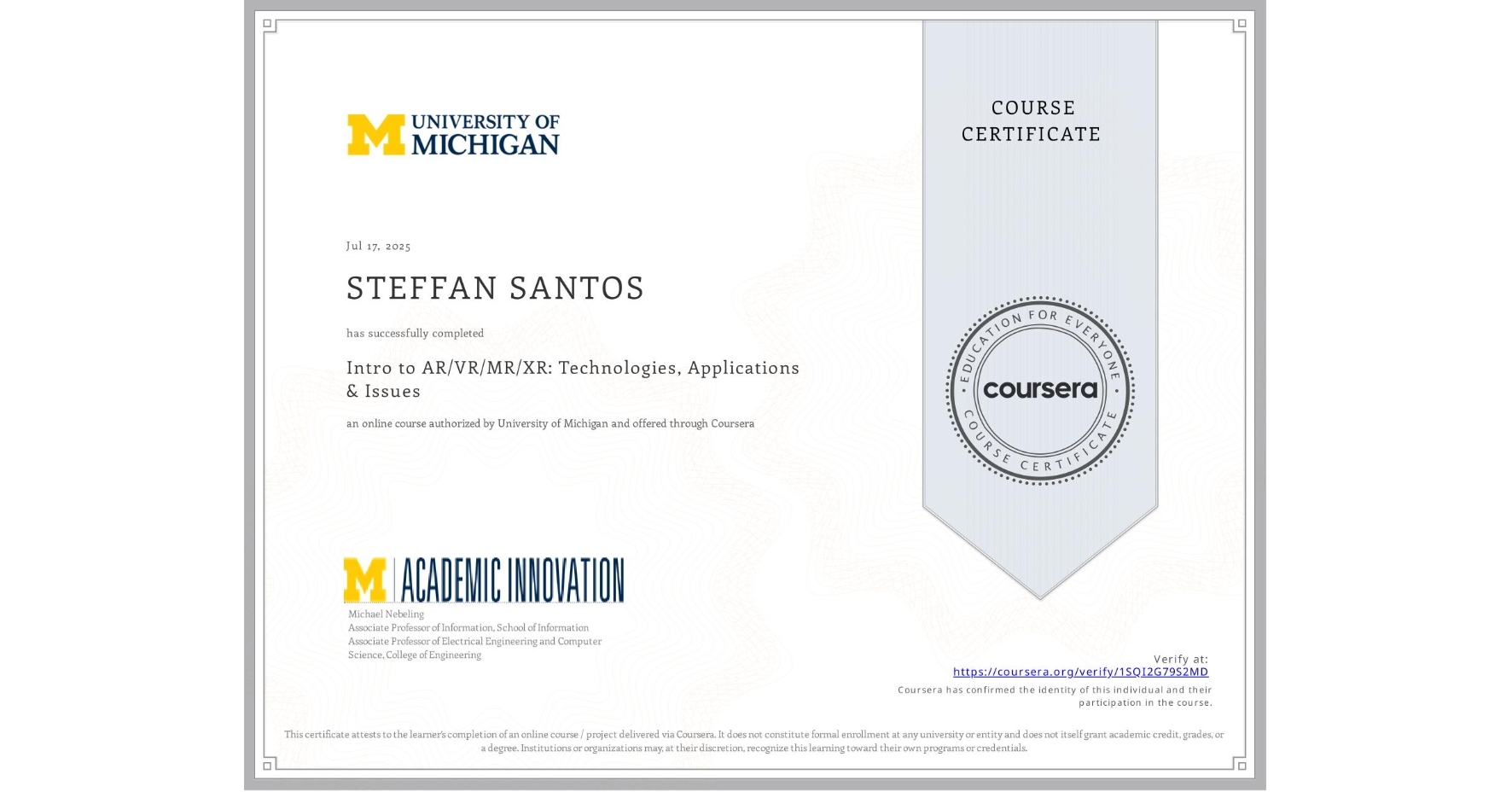The width and height of the screenshot is (1512, 792).
Task: Click the Academic Innovation logo
Action: (484, 579)
